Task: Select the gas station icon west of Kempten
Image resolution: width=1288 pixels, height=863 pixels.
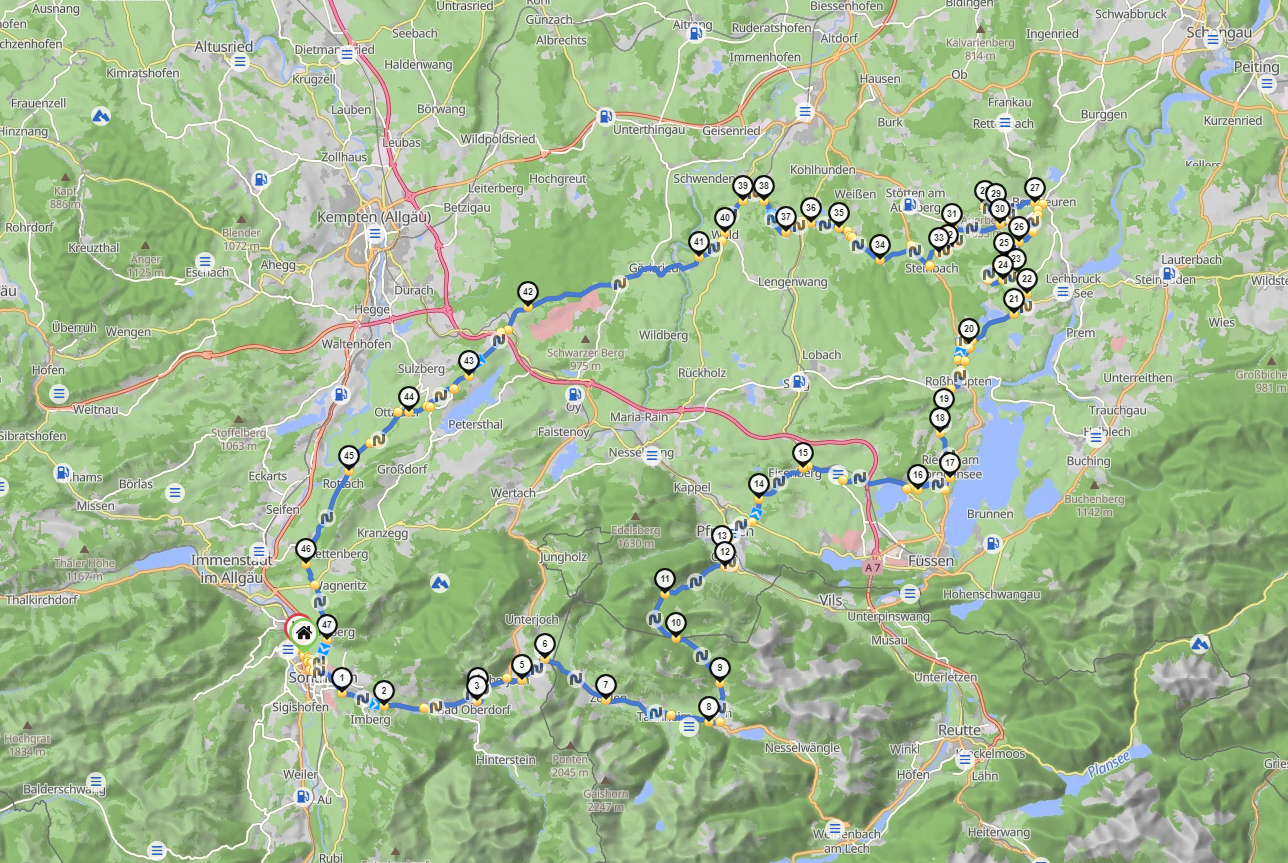Action: 260,180
